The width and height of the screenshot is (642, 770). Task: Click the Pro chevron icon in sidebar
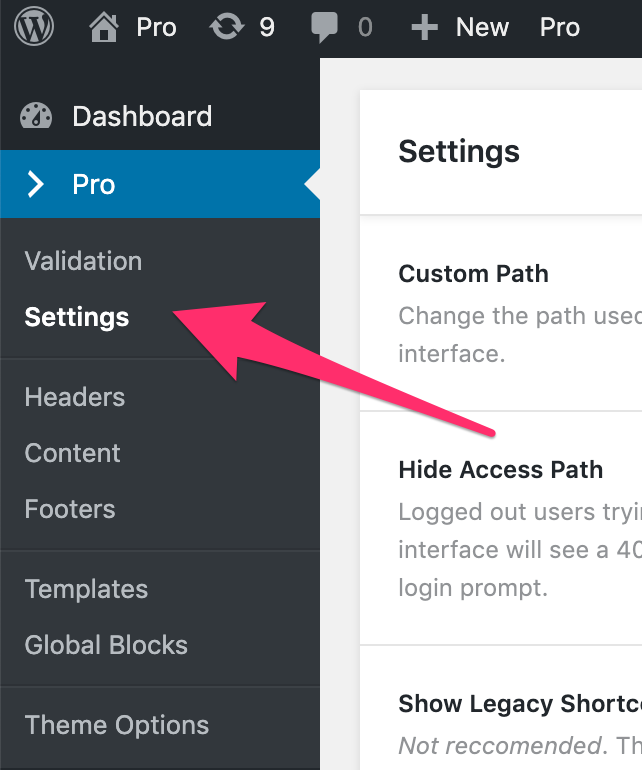[x=37, y=184]
